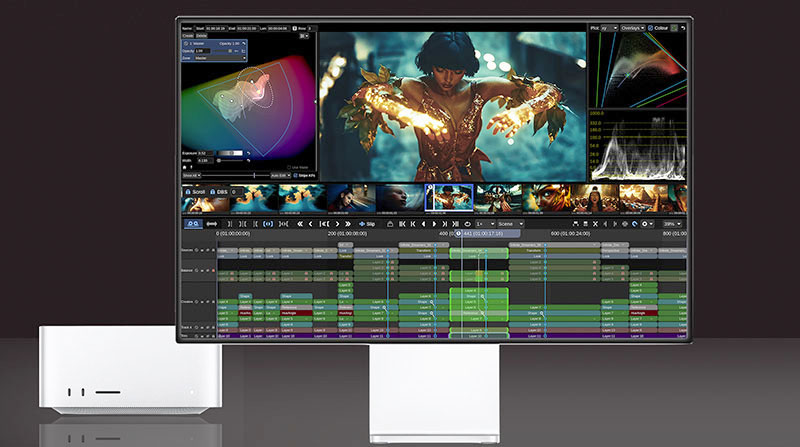
Task: Open the 39% zoom level dropdown
Action: 672,224
